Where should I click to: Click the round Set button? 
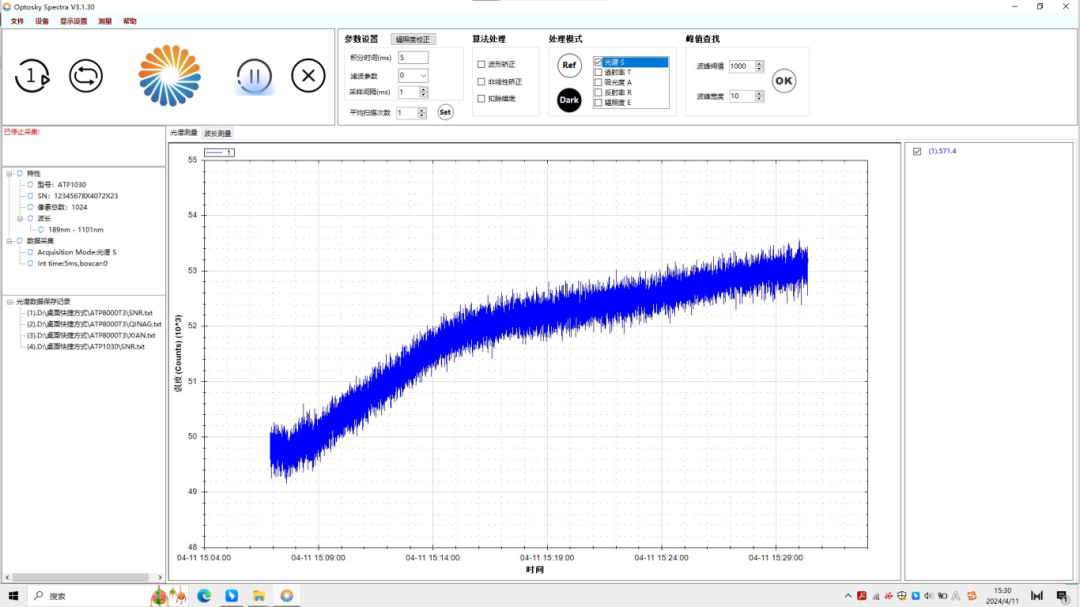[x=445, y=112]
